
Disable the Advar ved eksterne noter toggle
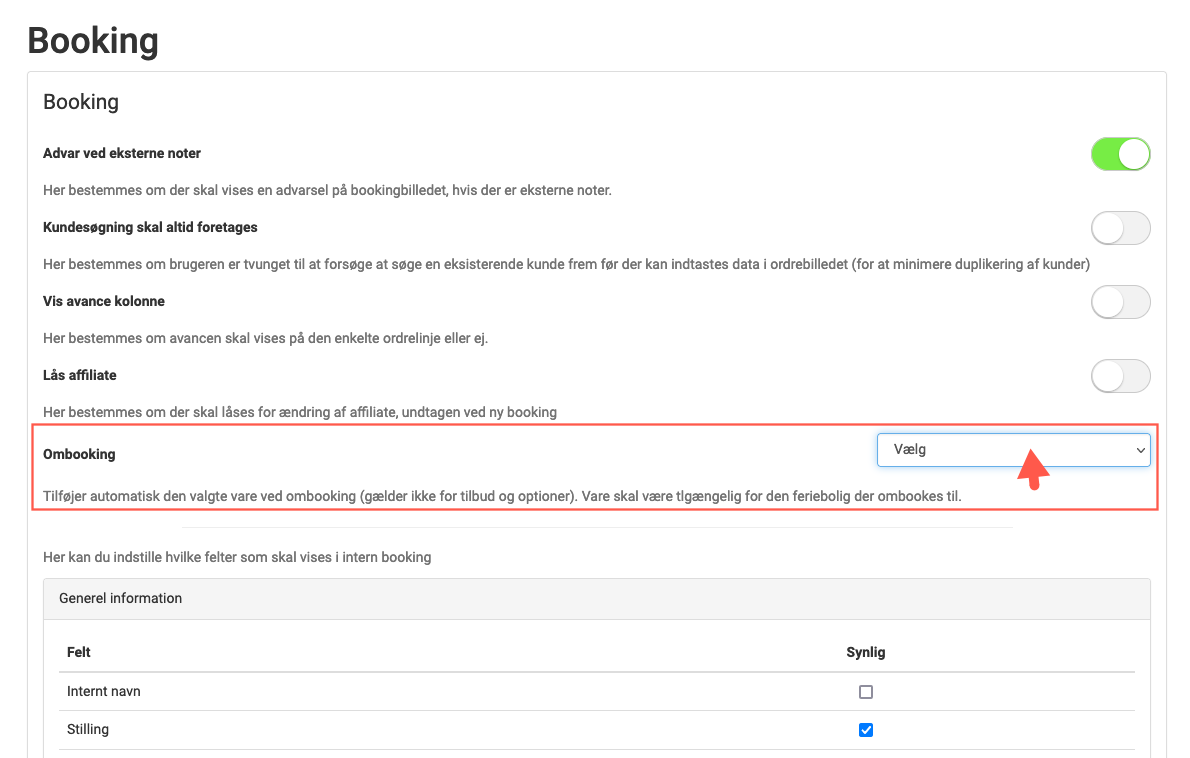(1120, 154)
